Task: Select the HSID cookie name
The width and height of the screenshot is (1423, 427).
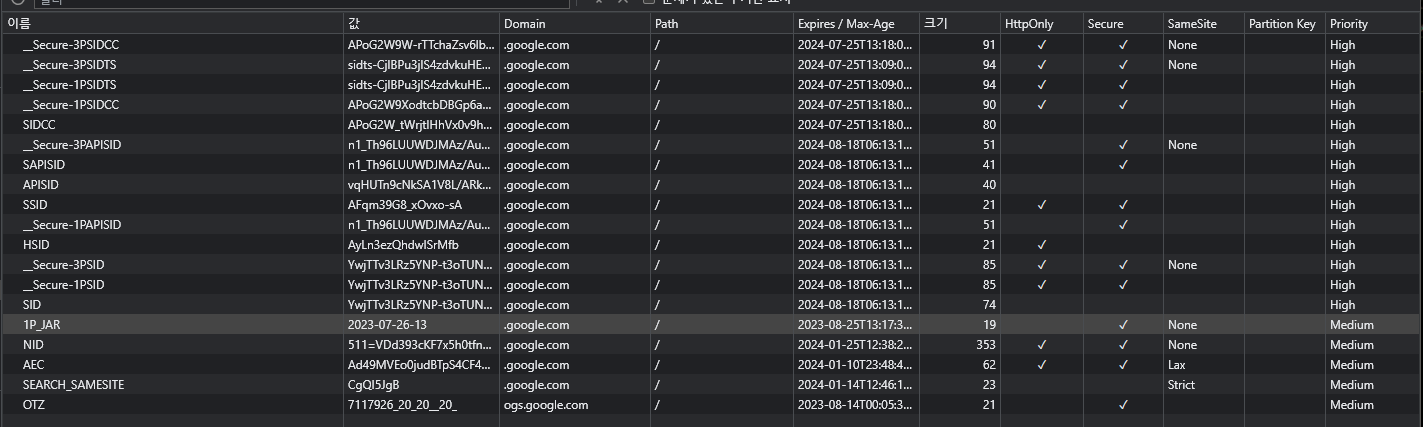Action: (36, 245)
